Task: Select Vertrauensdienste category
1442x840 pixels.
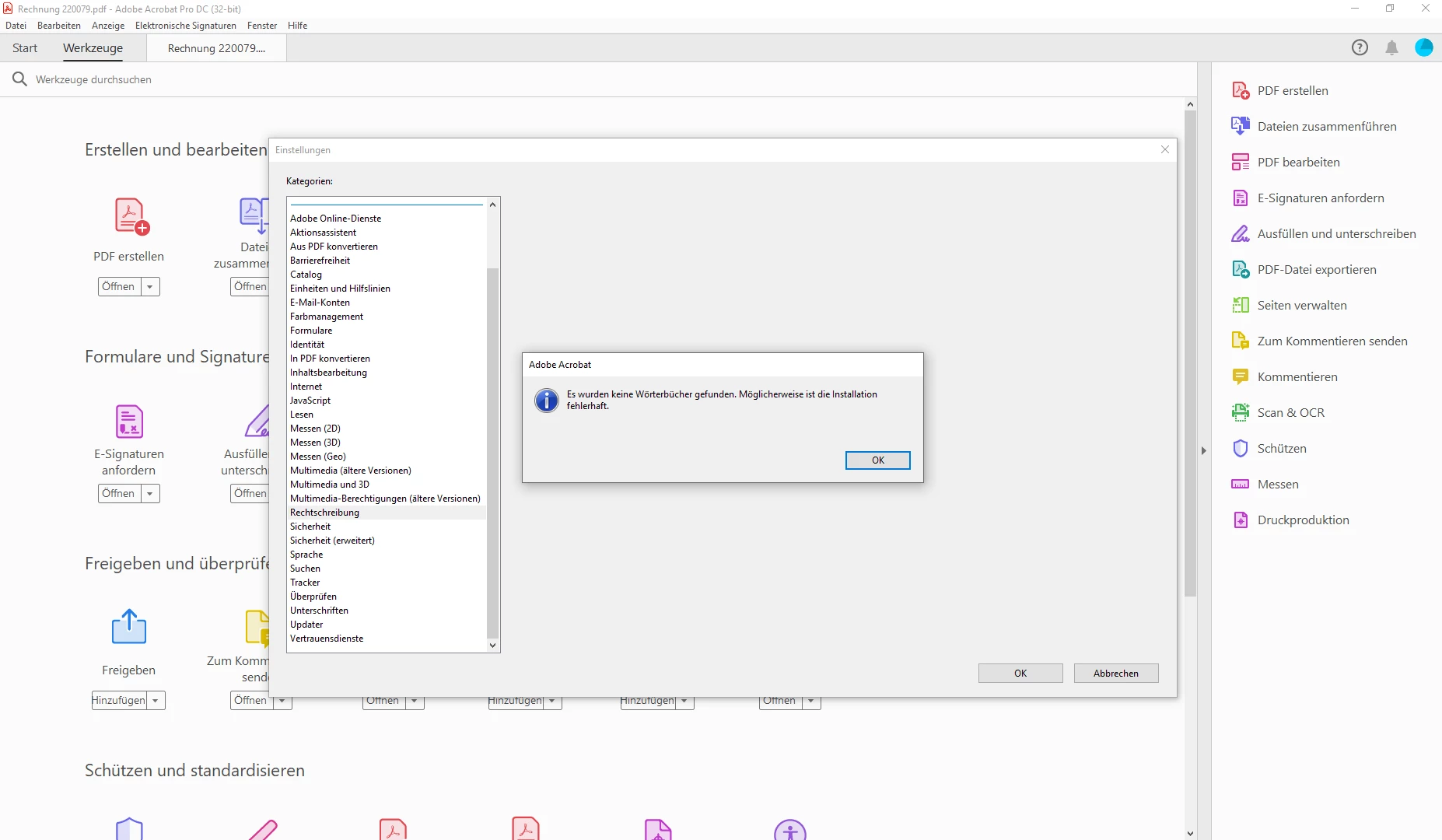Action: tap(387, 639)
